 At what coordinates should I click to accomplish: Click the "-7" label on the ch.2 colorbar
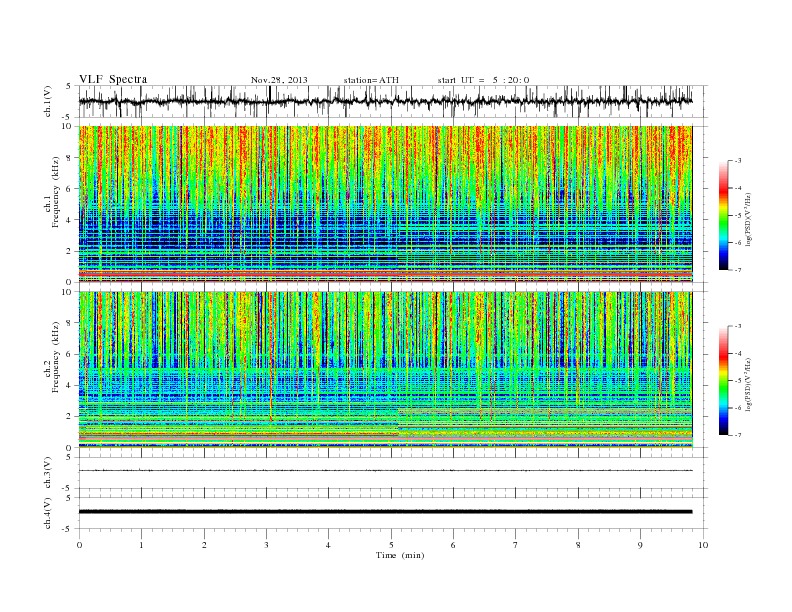[738, 435]
